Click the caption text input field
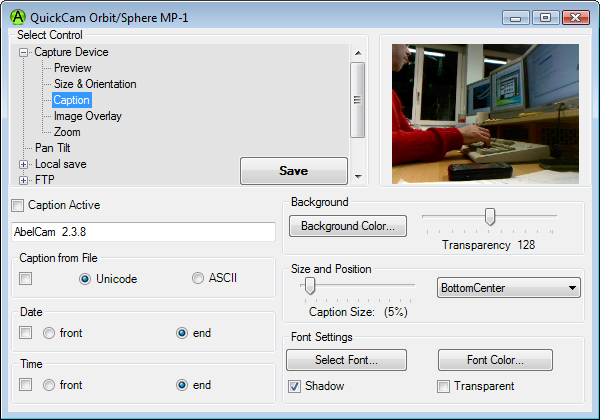600x420 pixels. pos(142,232)
